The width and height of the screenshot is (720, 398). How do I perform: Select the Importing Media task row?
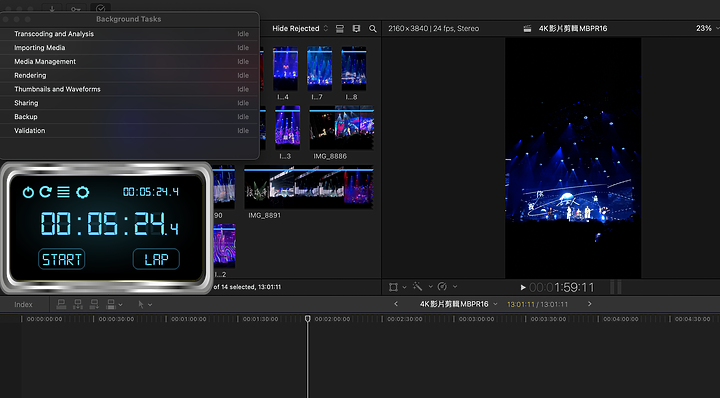coord(129,48)
